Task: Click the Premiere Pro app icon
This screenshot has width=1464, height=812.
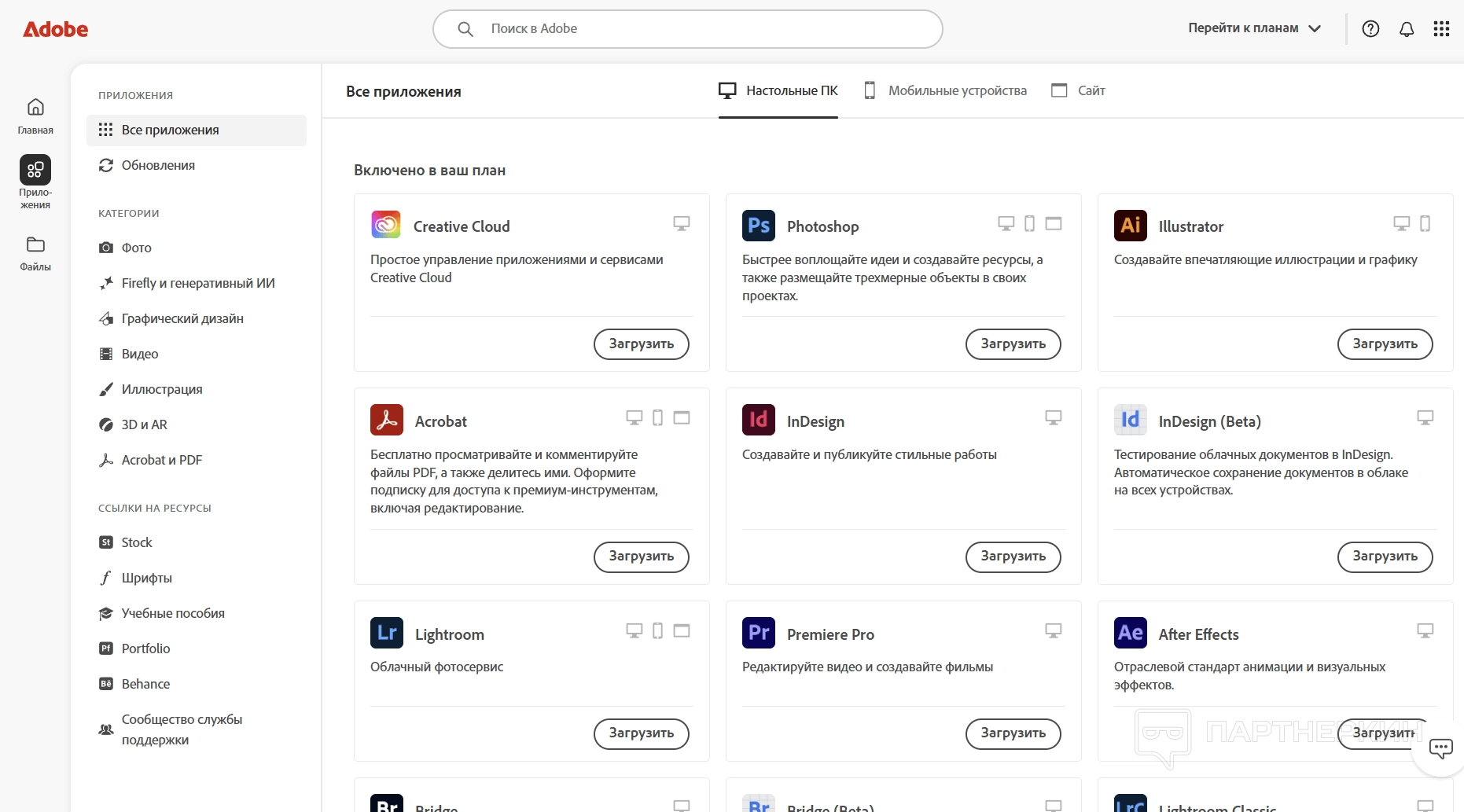Action: click(759, 634)
